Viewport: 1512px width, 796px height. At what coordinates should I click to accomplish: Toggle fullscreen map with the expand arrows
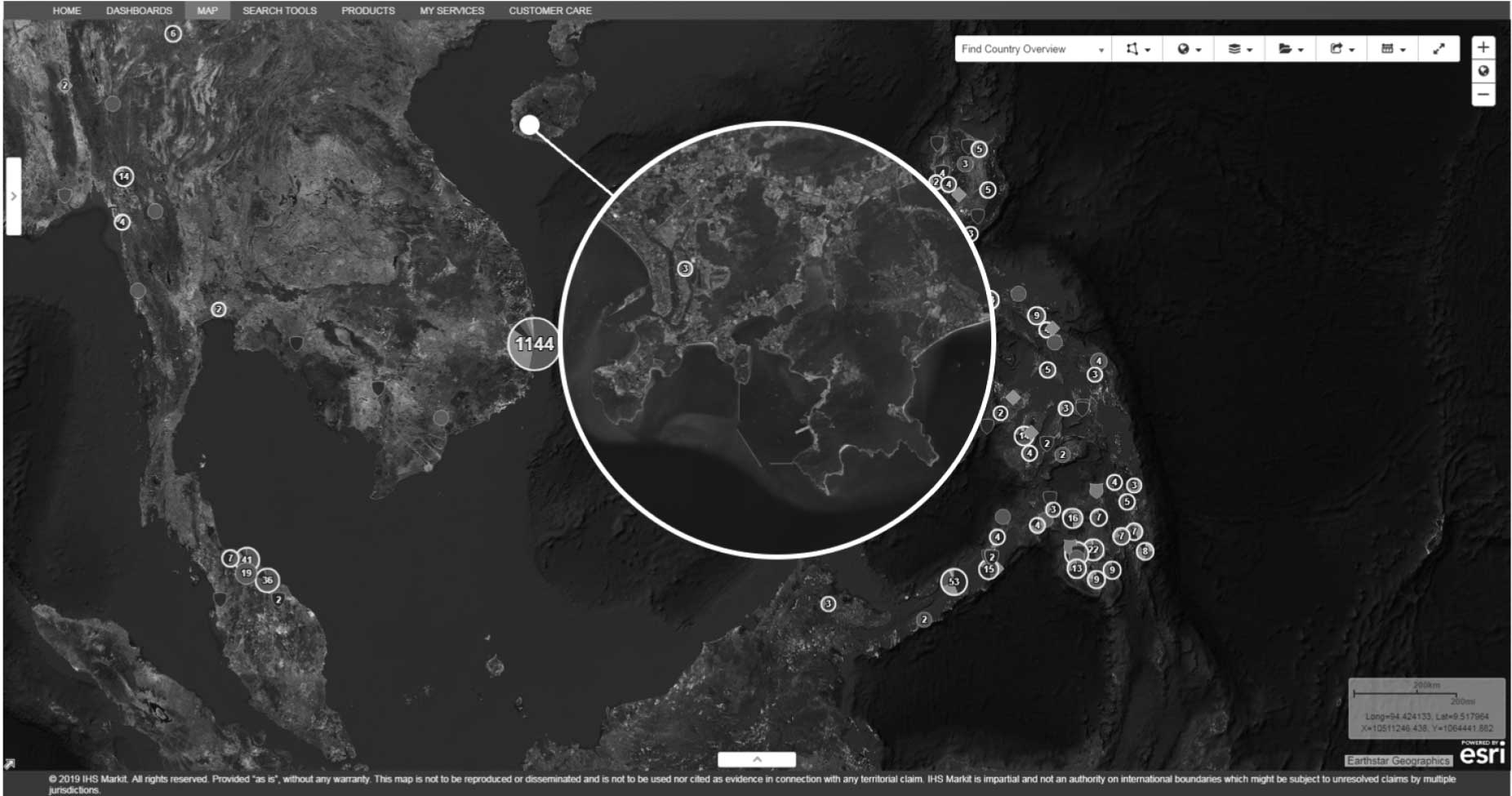(1439, 49)
